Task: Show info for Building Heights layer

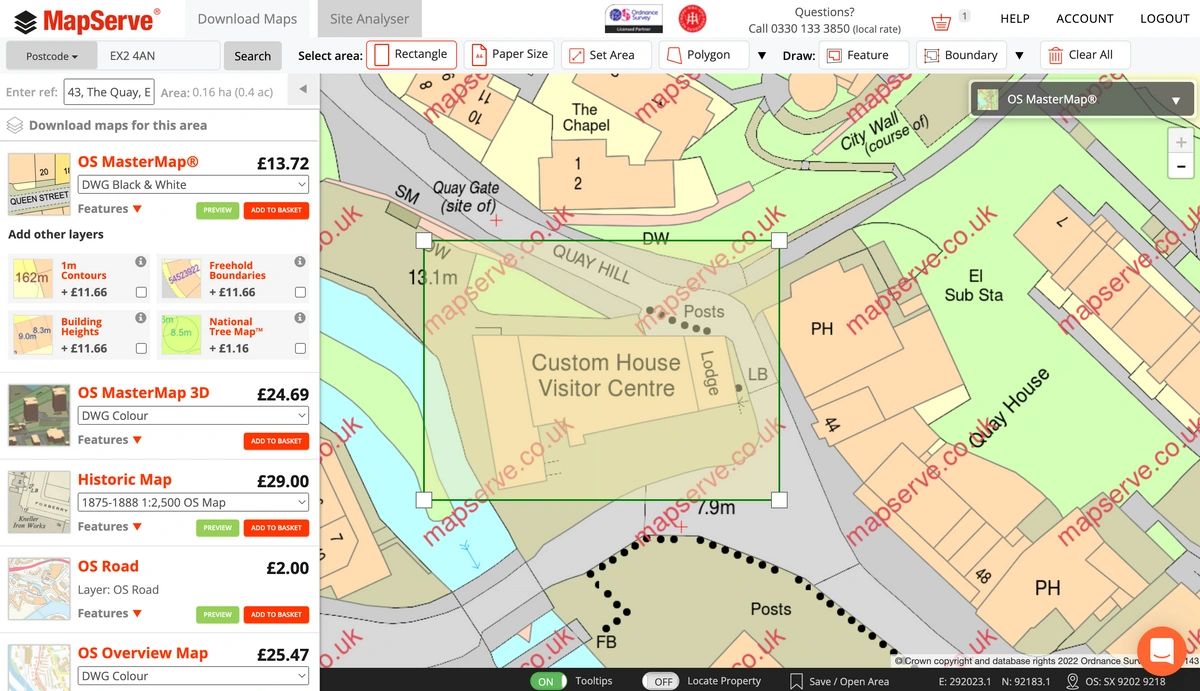Action: tap(141, 318)
